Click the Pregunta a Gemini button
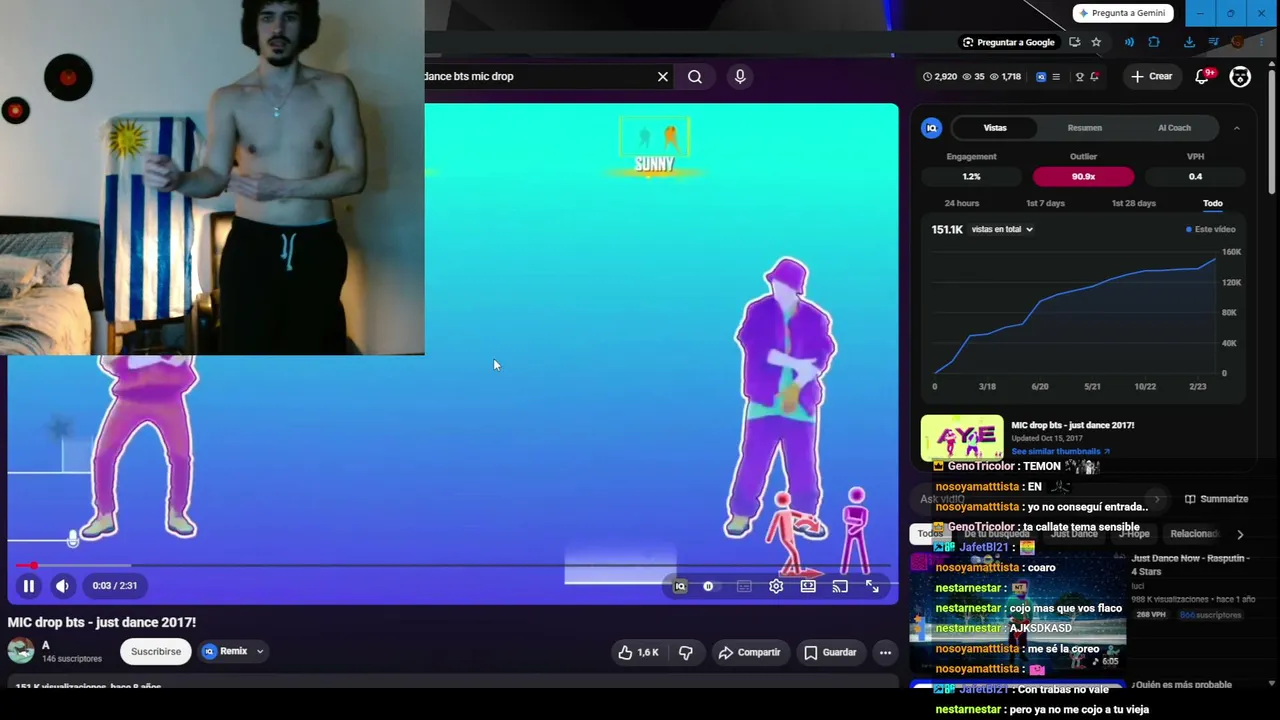1280x720 pixels. (1121, 13)
